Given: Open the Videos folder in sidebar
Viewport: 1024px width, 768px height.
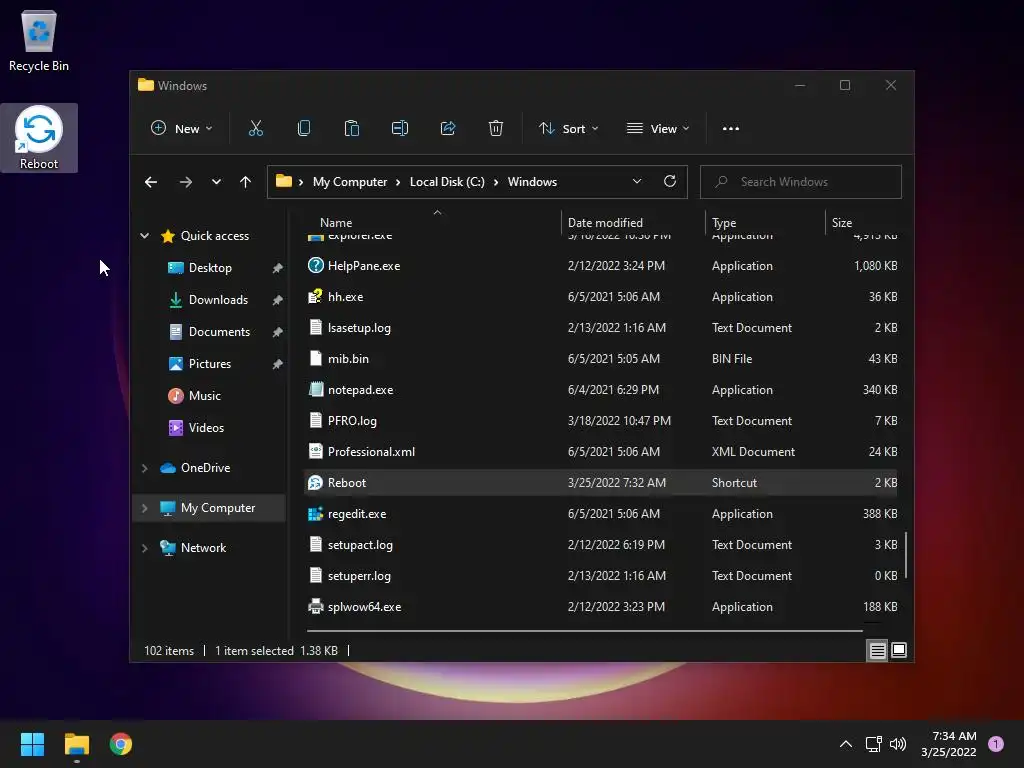Looking at the screenshot, I should tap(206, 428).
